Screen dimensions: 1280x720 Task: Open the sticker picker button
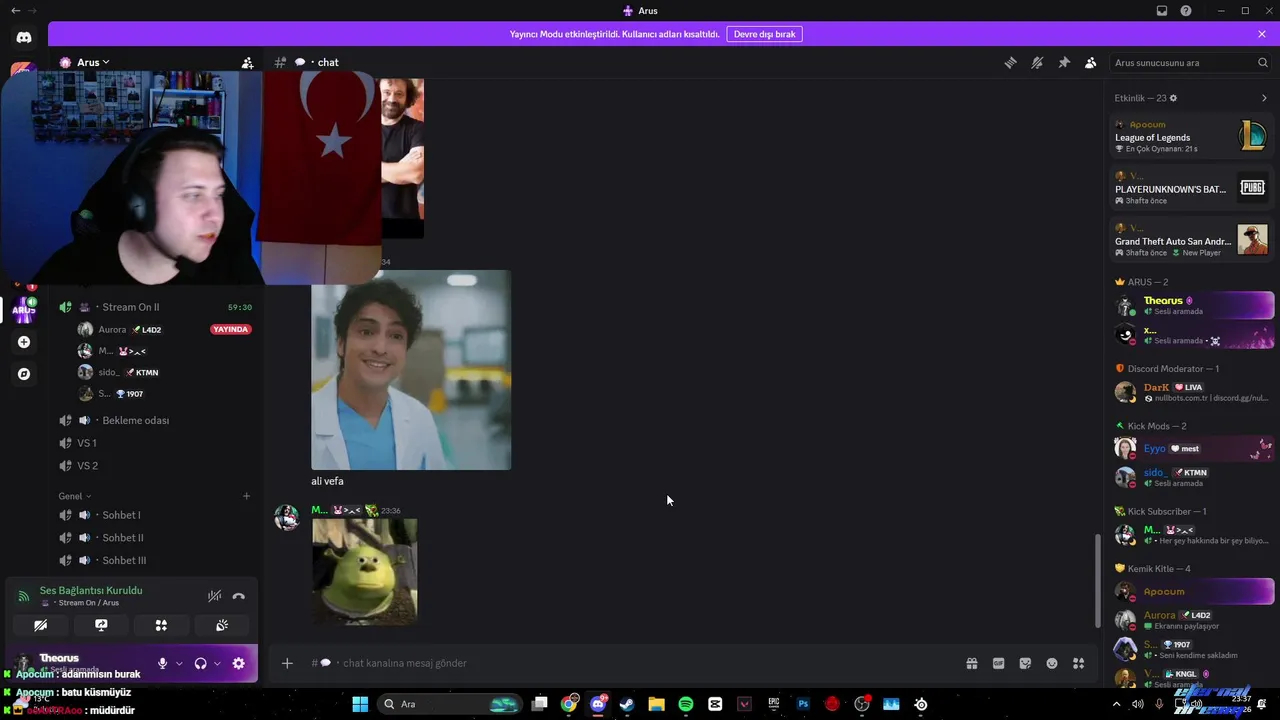pos(1025,663)
